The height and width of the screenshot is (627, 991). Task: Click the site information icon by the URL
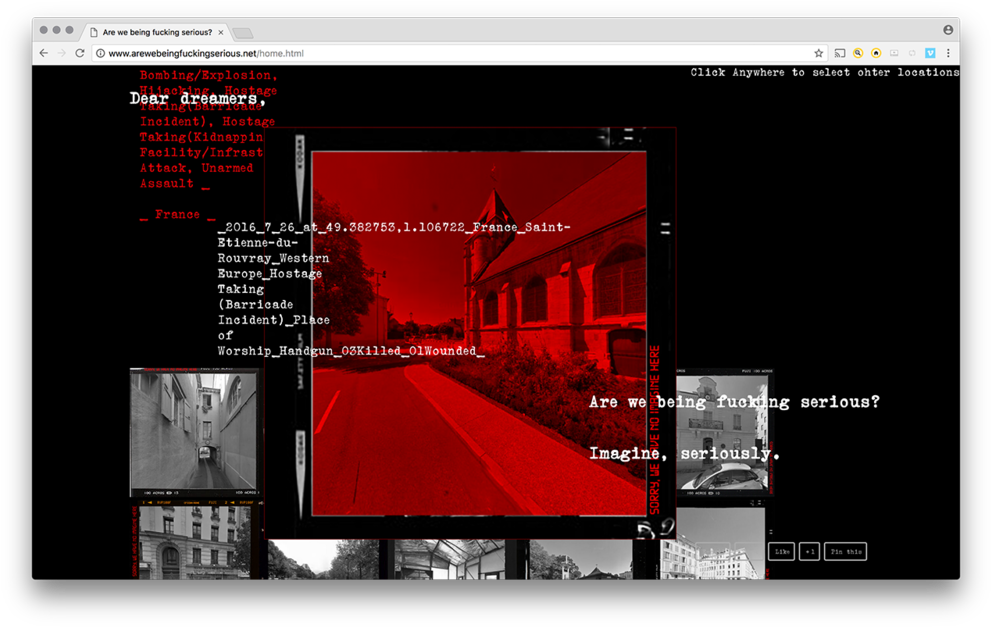coord(101,53)
